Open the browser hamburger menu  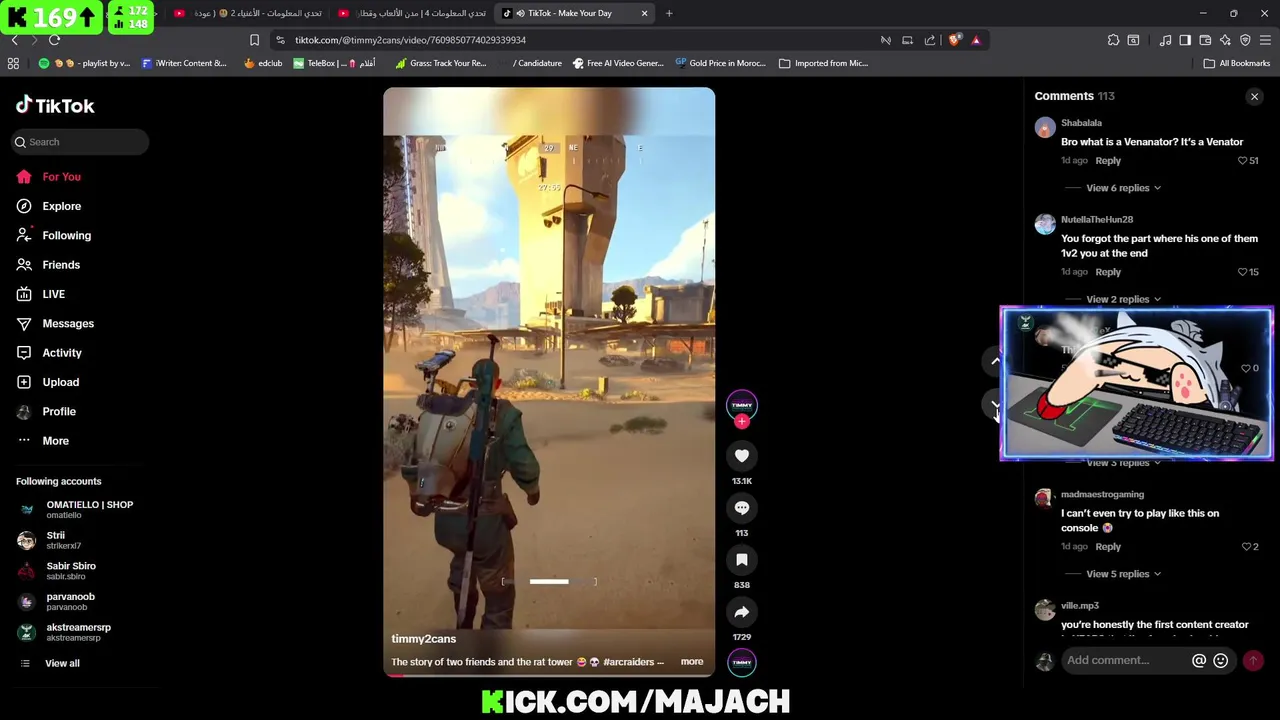point(1265,40)
